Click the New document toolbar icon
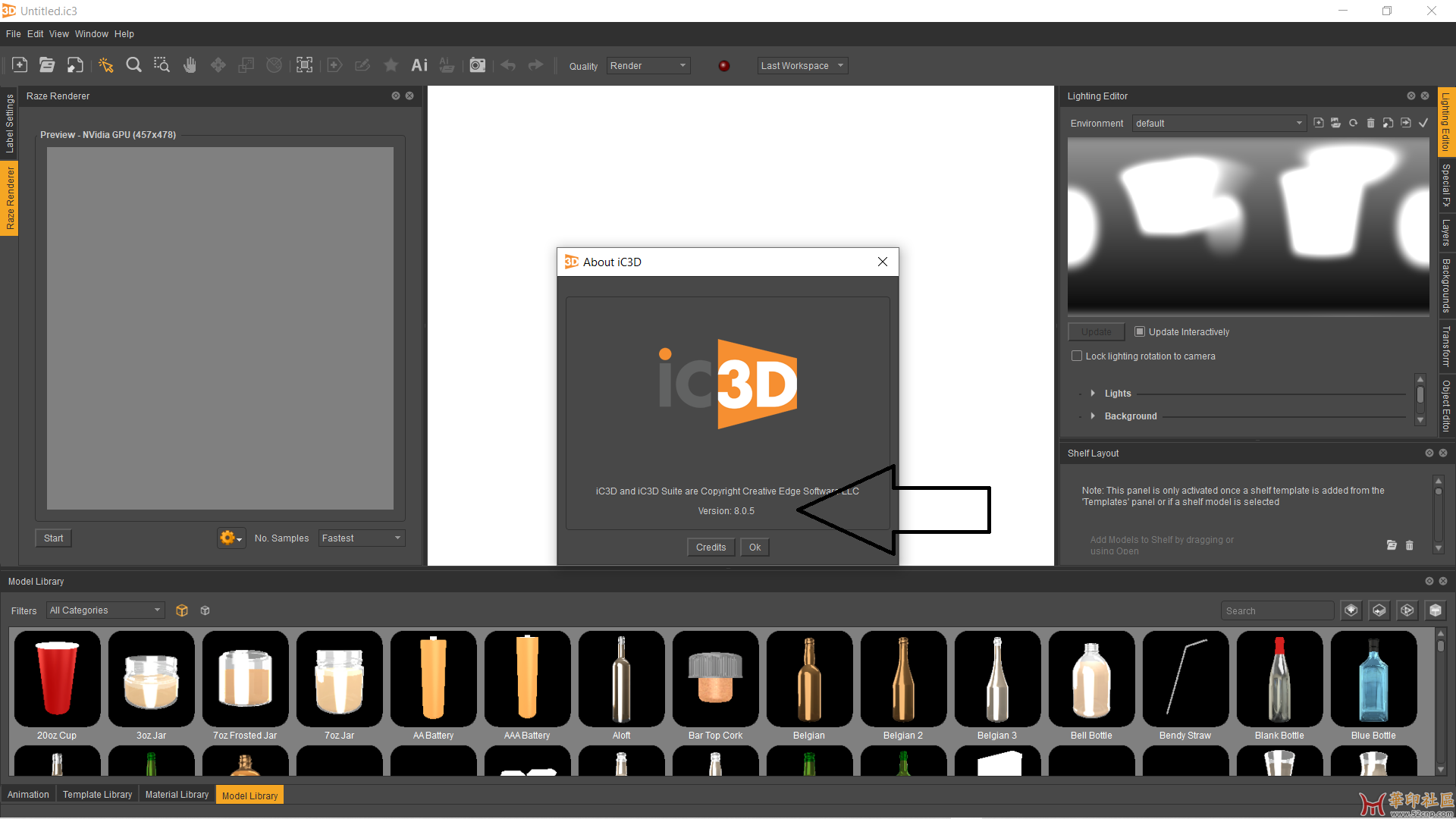1456x819 pixels. tap(20, 65)
